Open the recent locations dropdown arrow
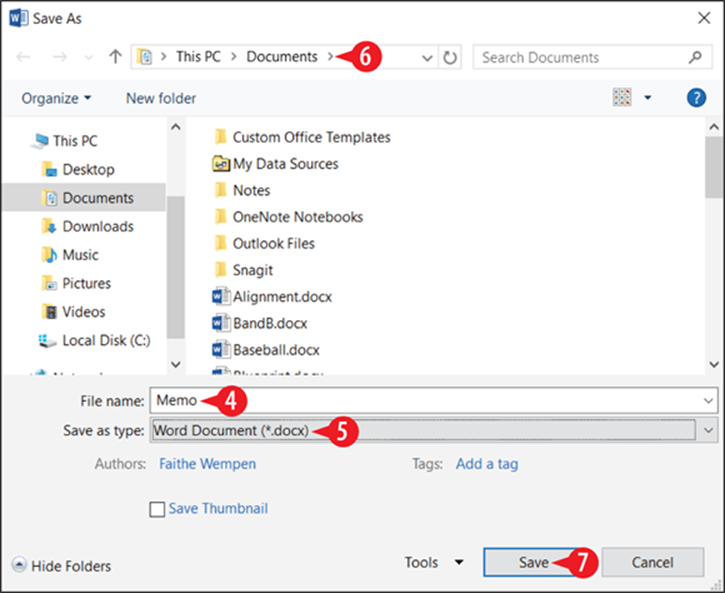This screenshot has height=593, width=725. coord(88,58)
